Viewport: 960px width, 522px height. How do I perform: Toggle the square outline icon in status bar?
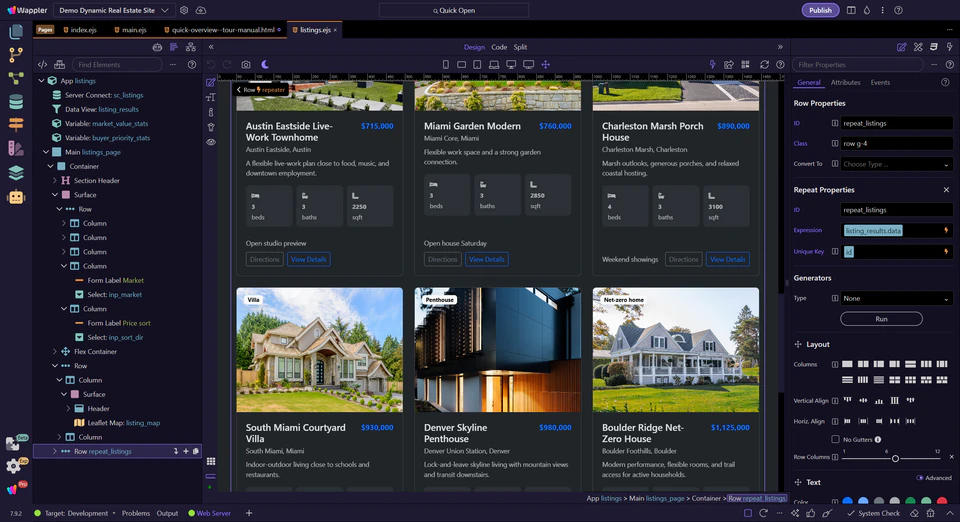pyautogui.click(x=748, y=513)
